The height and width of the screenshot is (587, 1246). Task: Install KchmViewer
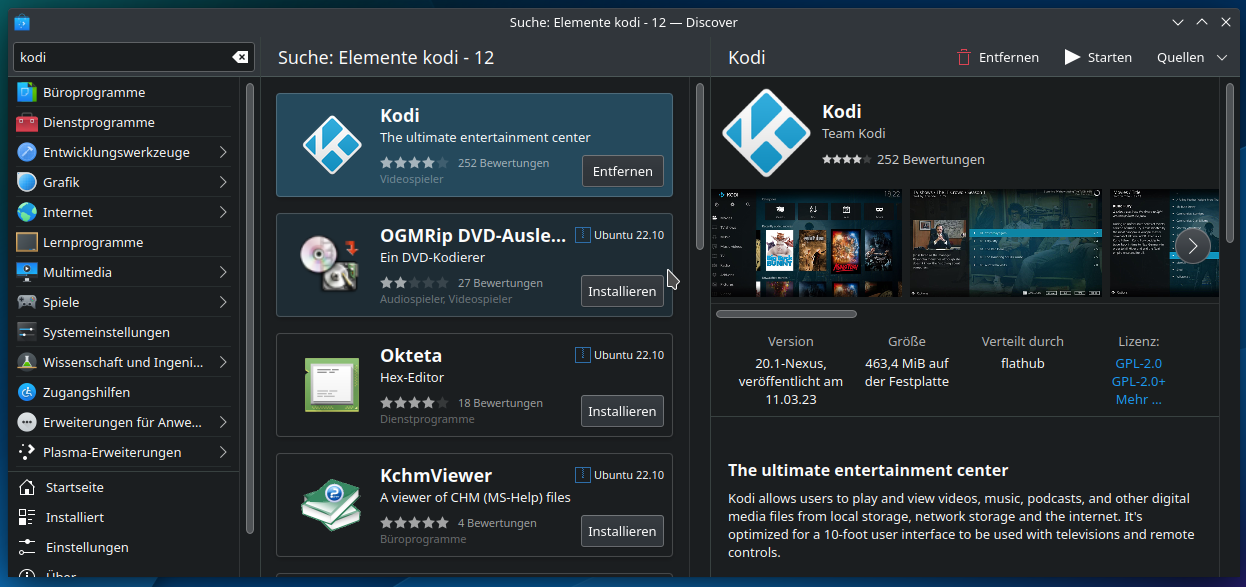click(622, 531)
